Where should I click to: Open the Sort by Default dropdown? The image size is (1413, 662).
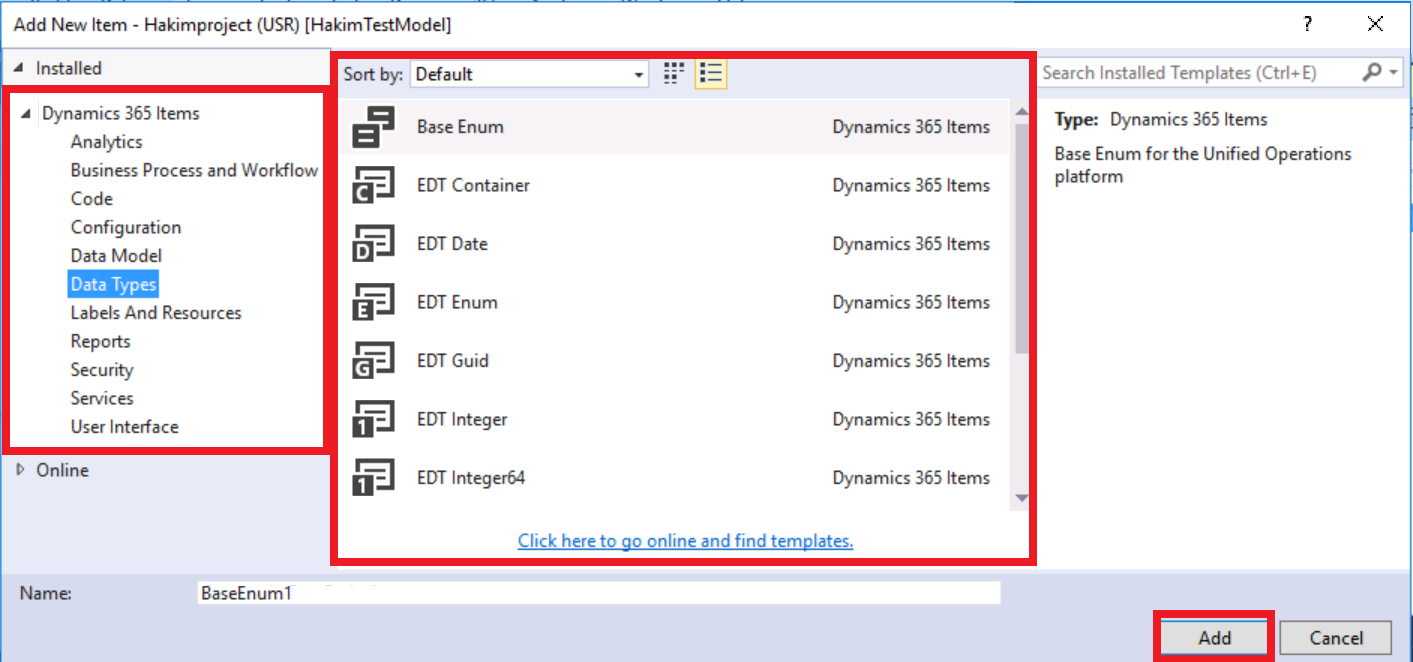(x=529, y=74)
